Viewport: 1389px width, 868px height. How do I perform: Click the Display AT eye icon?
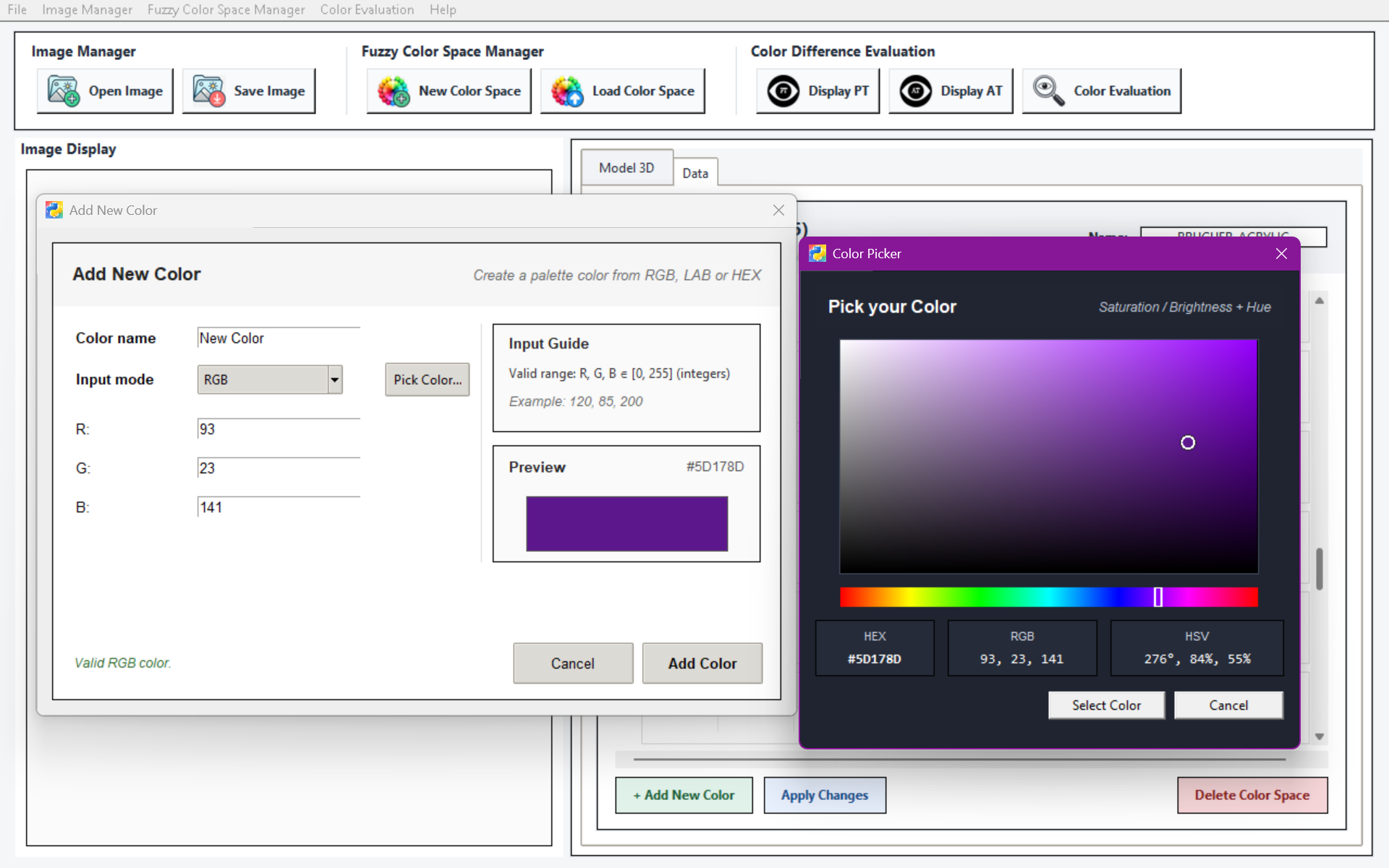tap(915, 91)
